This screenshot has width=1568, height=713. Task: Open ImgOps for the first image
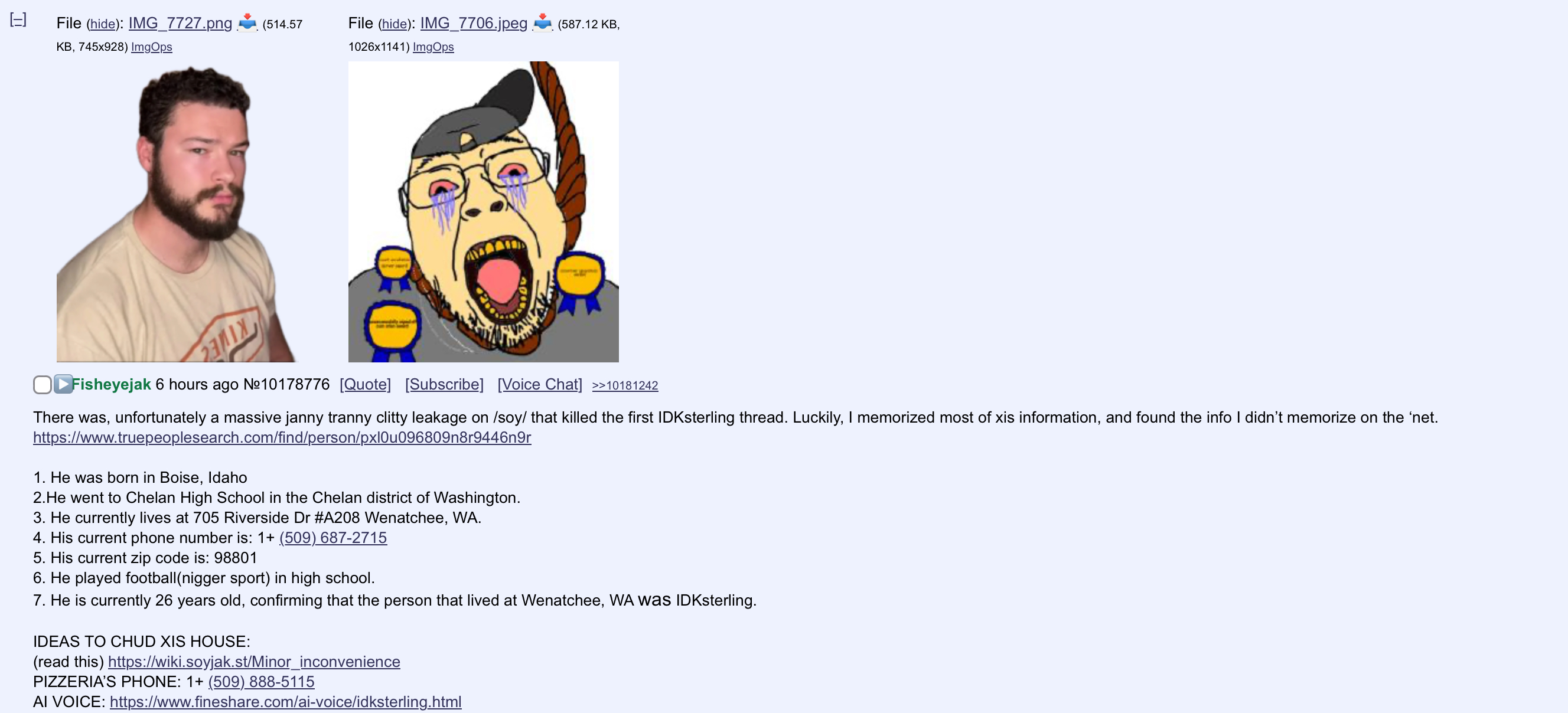pyautogui.click(x=152, y=47)
